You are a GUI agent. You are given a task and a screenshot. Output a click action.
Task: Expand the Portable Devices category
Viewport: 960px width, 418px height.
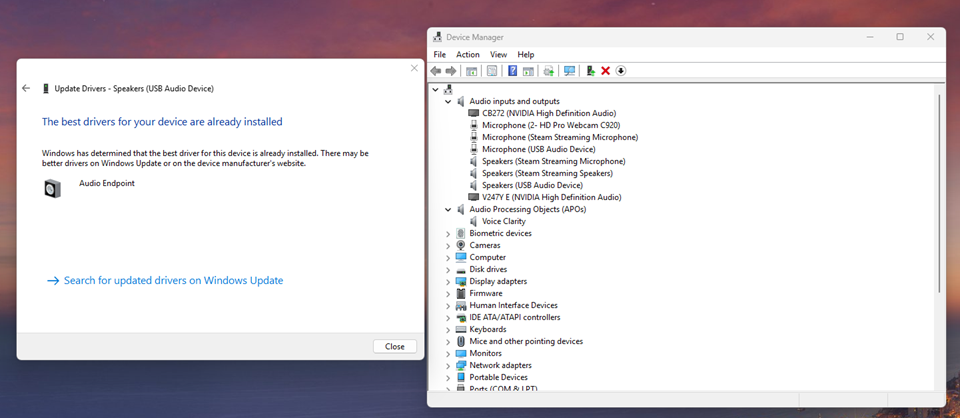pyautogui.click(x=448, y=378)
